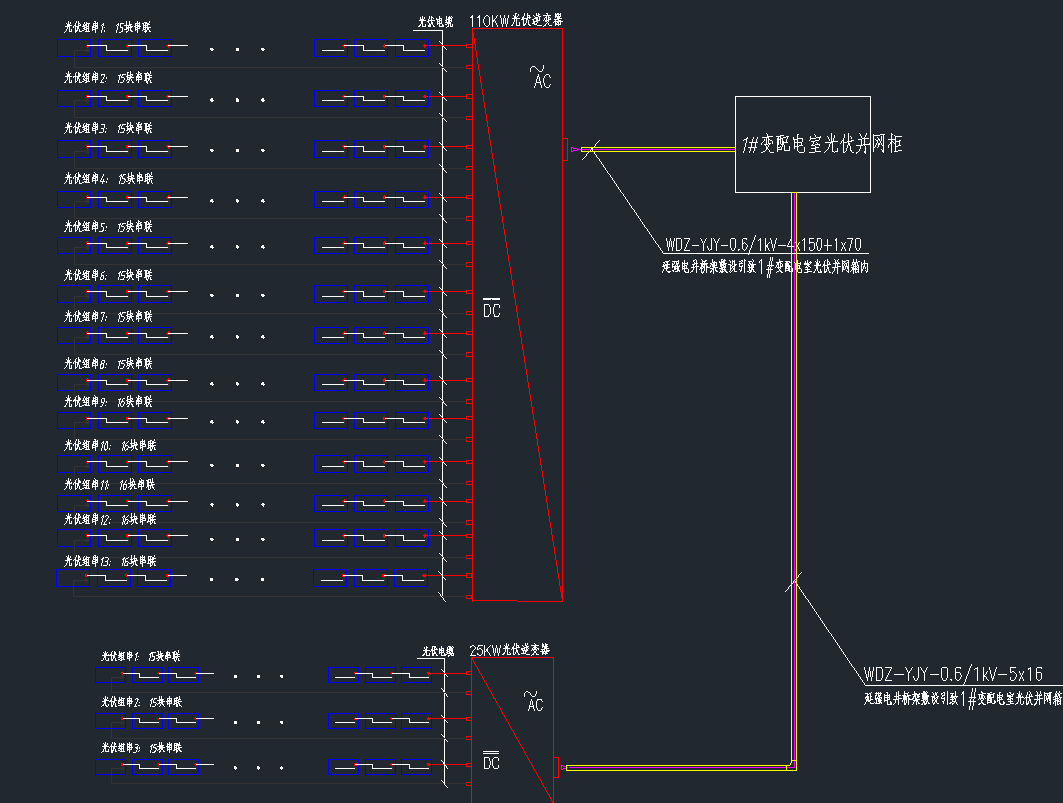Select the AC symbol inside the 25KW inverter

pos(534,701)
